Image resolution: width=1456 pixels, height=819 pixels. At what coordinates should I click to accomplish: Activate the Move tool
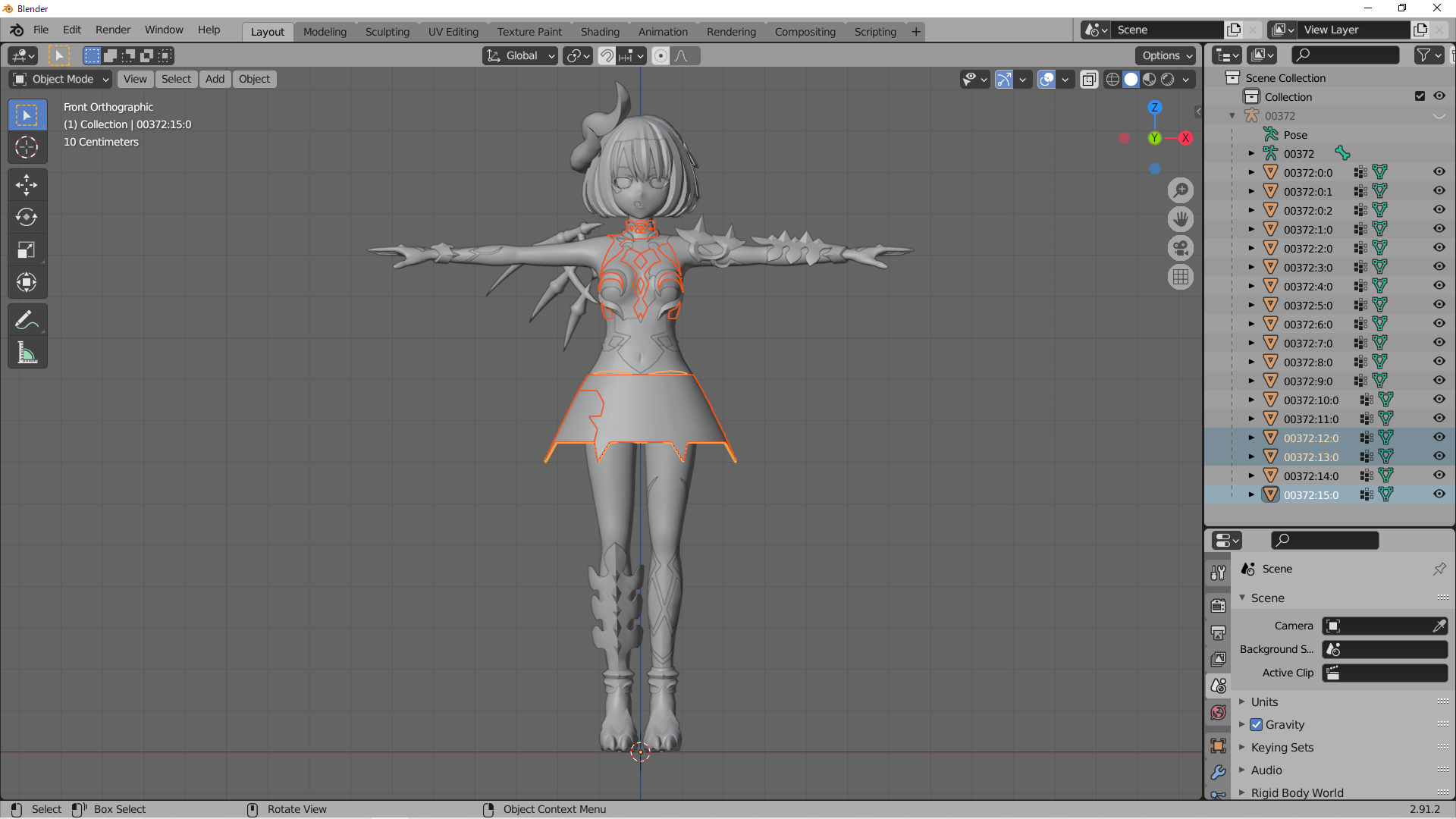tap(27, 184)
